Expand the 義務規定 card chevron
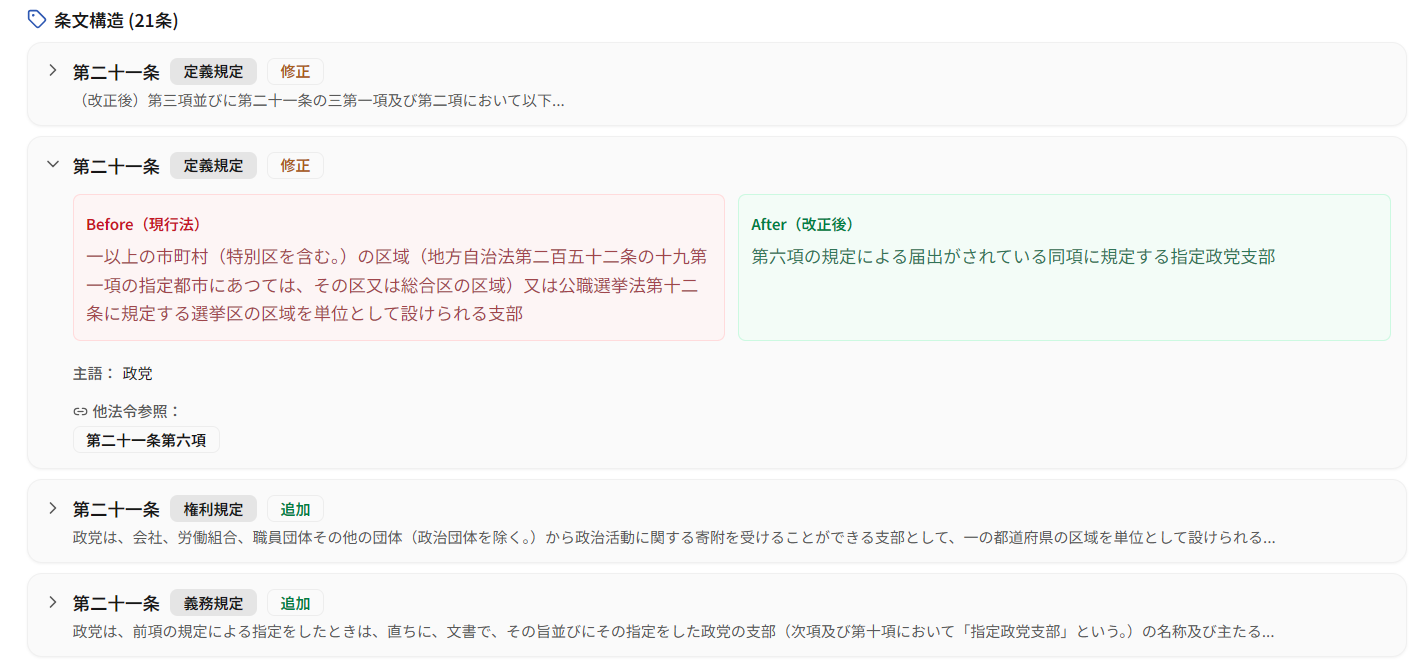Viewport: 1416px width, 663px height. point(53,602)
